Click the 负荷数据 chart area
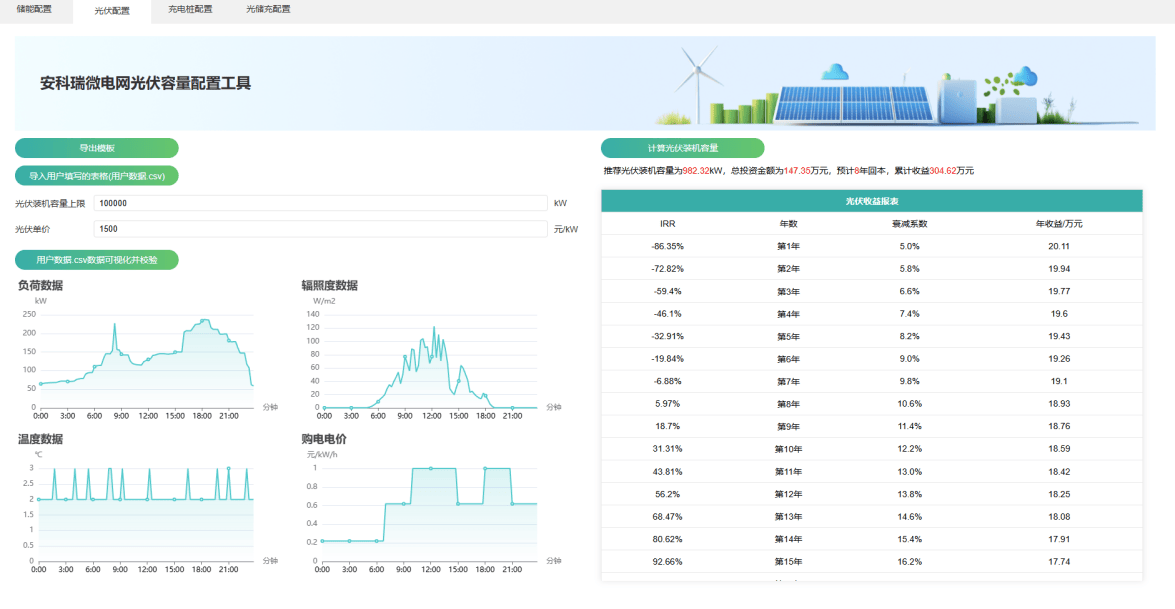 point(146,360)
